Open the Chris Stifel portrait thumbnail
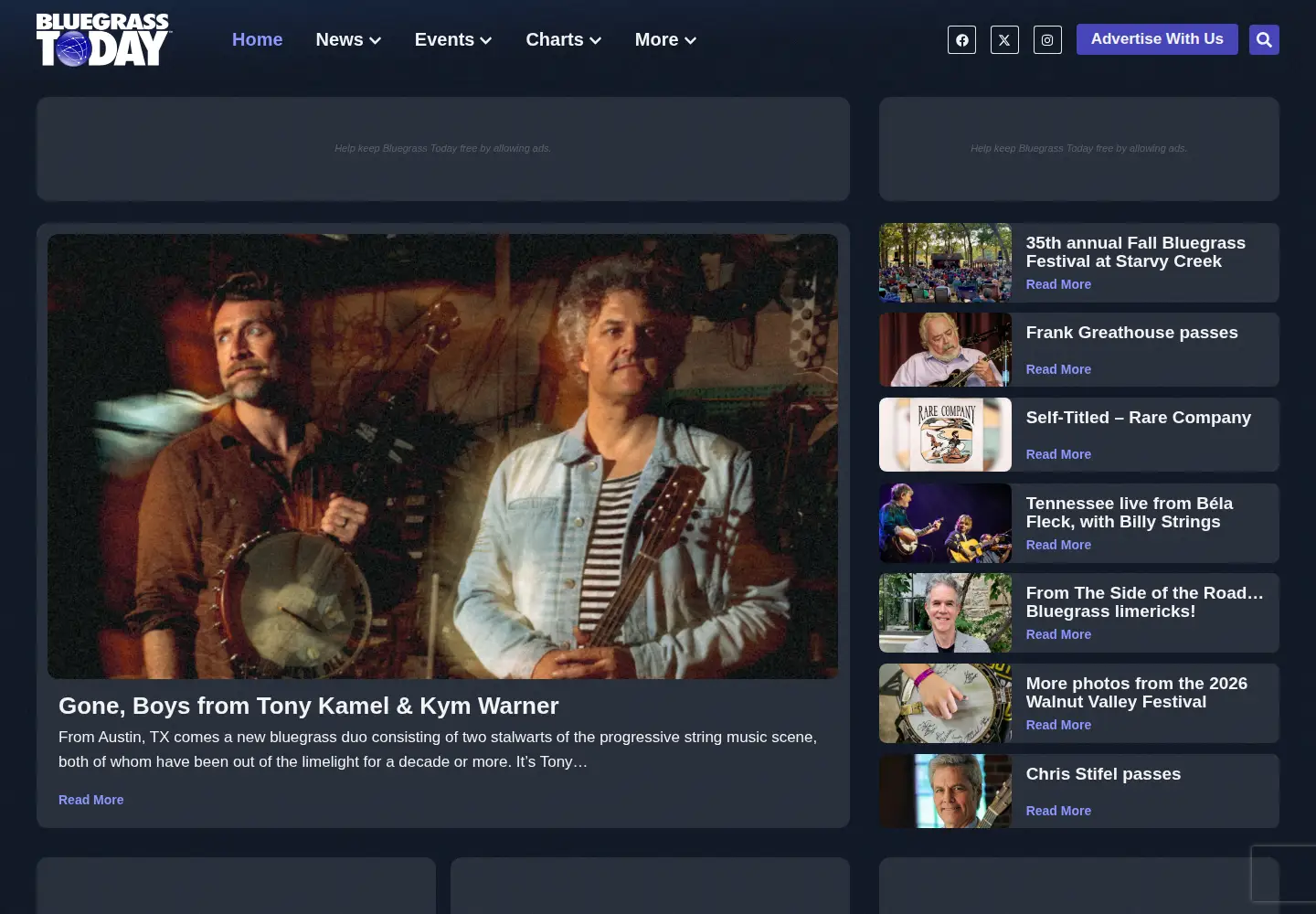Image resolution: width=1316 pixels, height=914 pixels. pos(945,791)
